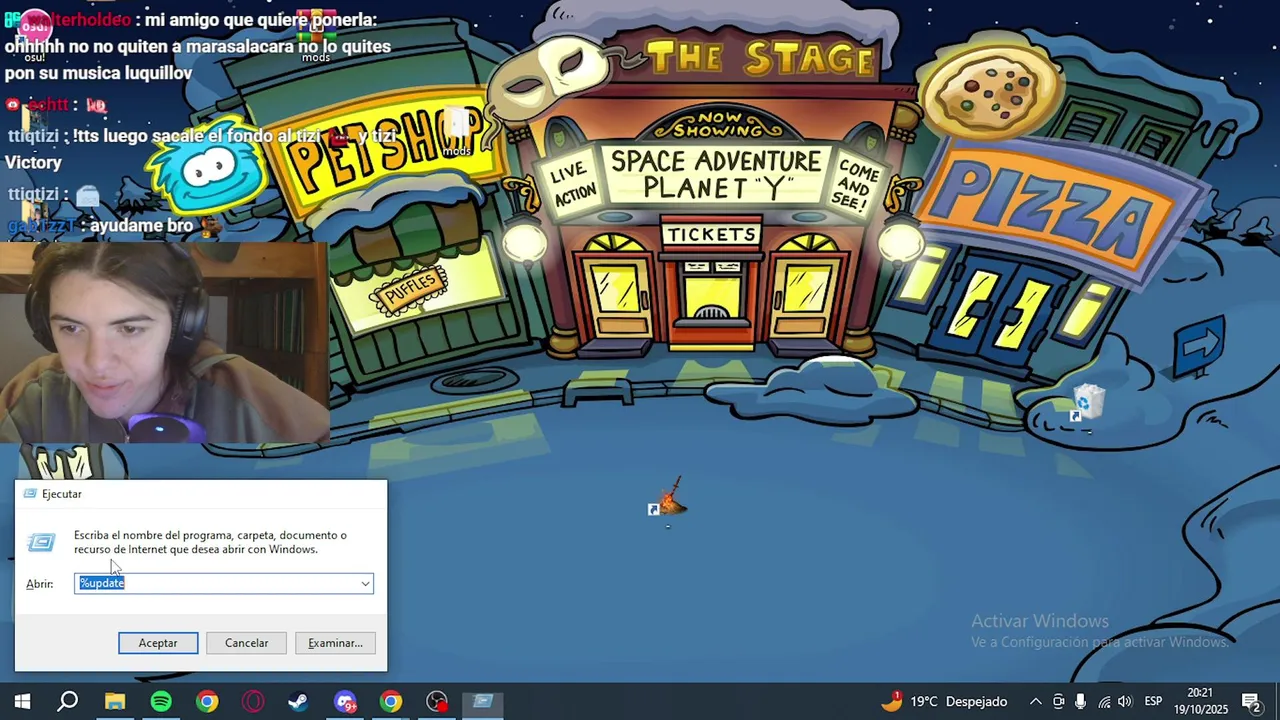
Task: Open the Chrome icon beside Discord
Action: pos(391,702)
